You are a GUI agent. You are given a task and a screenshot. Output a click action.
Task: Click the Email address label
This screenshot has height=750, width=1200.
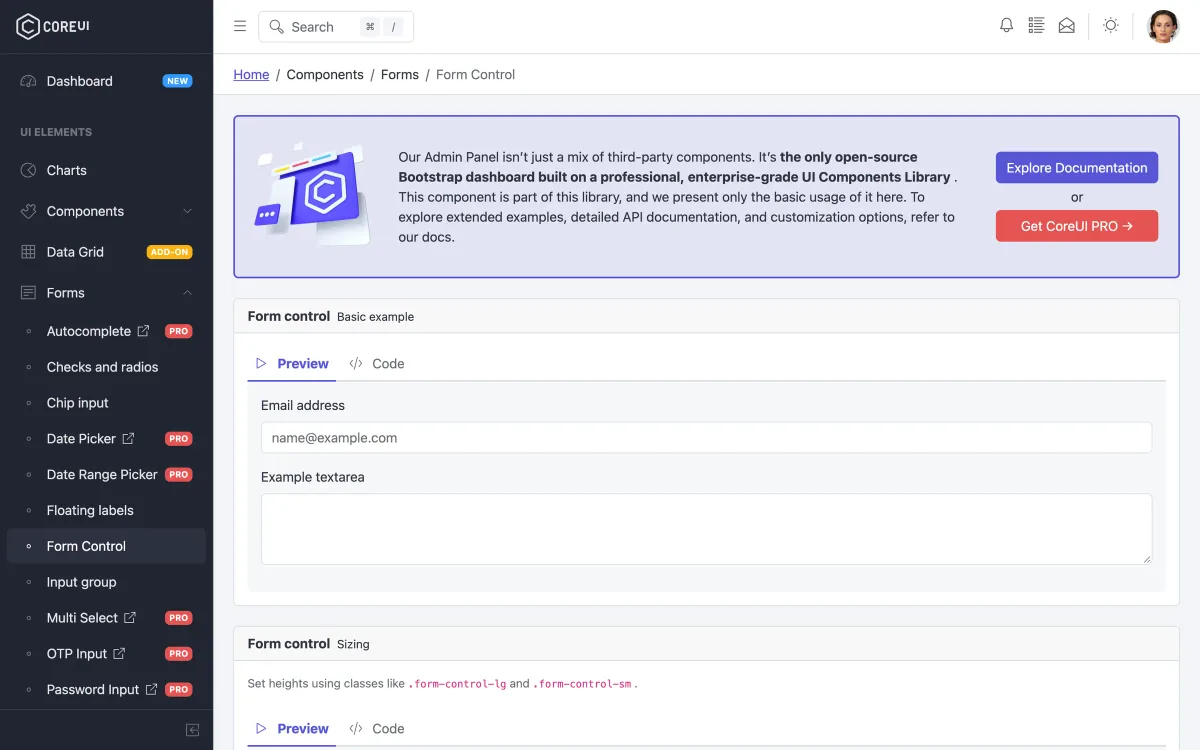[303, 405]
